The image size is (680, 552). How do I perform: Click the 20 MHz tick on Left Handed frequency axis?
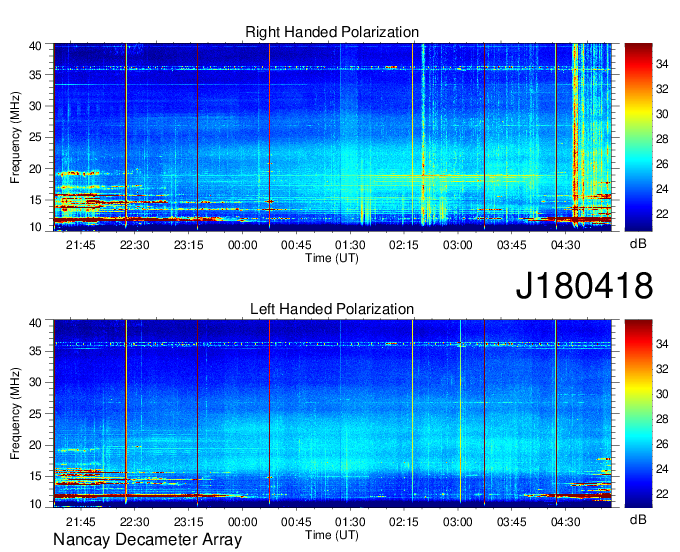35,445
